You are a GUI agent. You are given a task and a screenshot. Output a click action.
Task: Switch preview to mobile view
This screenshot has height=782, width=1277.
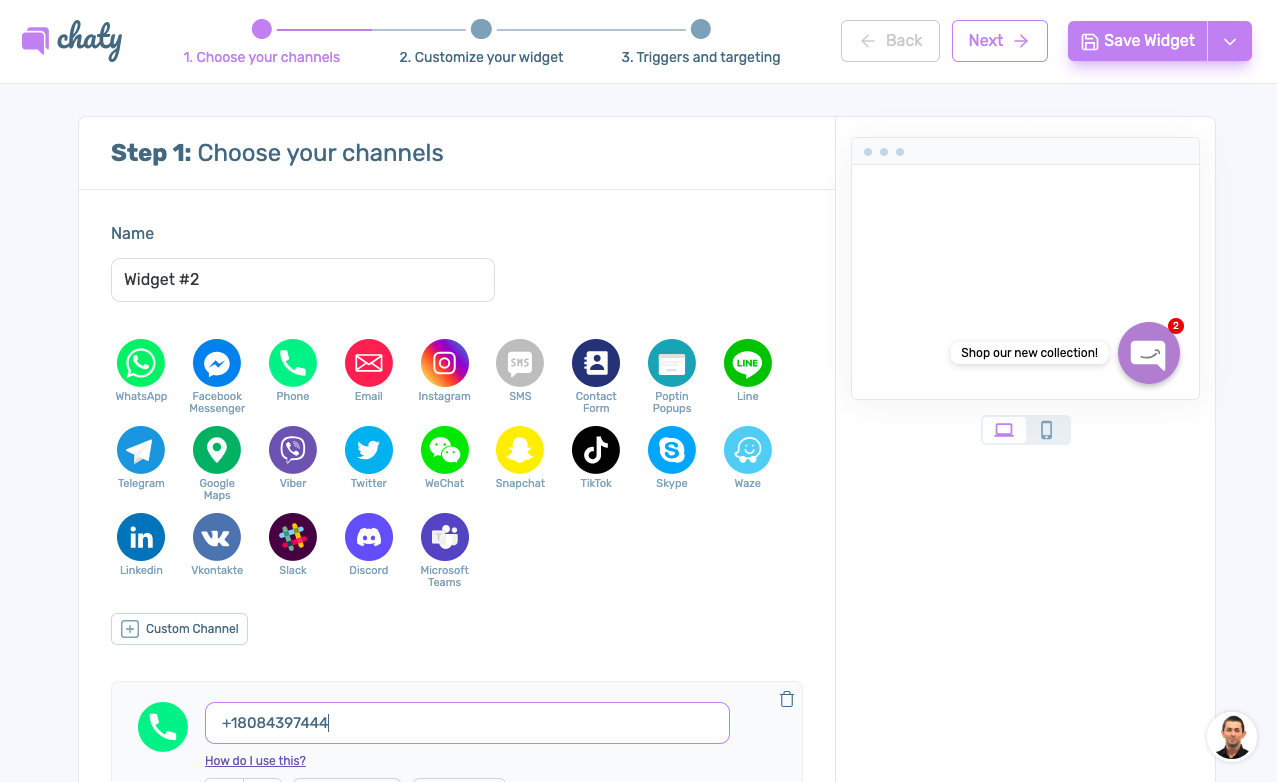coord(1047,430)
